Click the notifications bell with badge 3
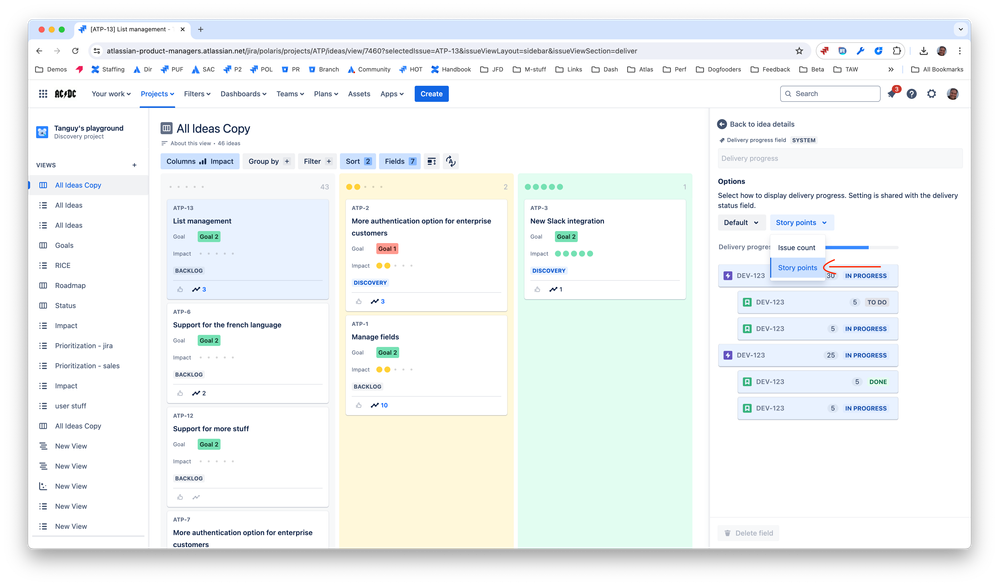Image resolution: width=999 pixels, height=586 pixels. 892,93
